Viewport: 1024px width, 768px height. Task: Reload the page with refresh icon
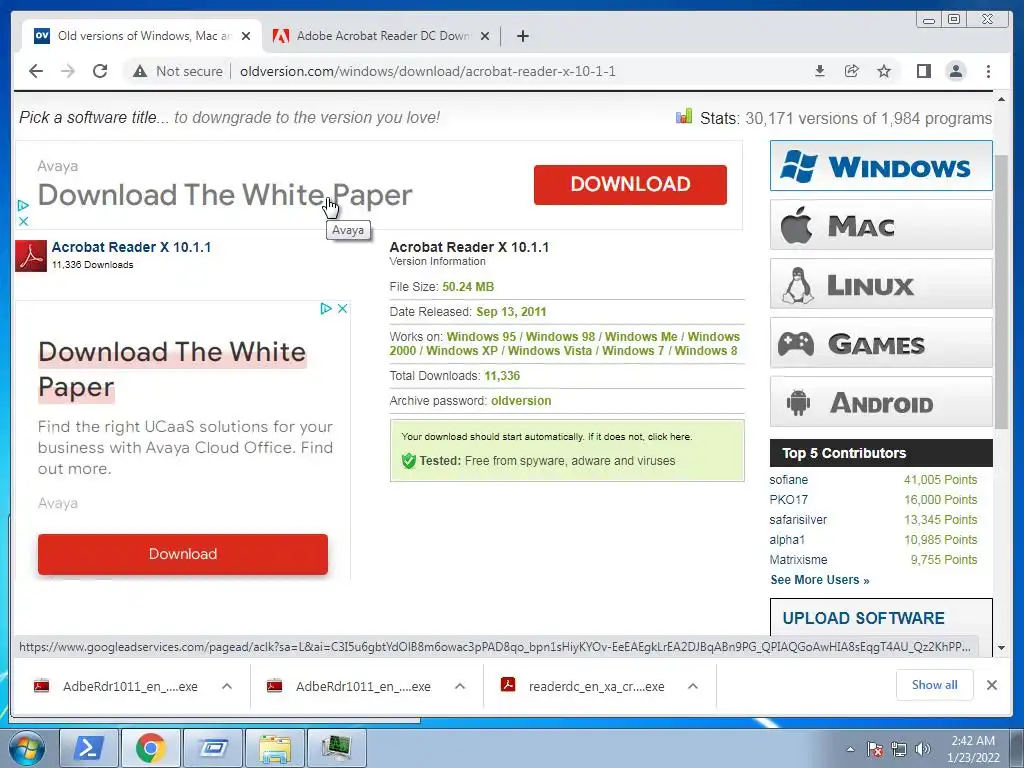[x=100, y=71]
